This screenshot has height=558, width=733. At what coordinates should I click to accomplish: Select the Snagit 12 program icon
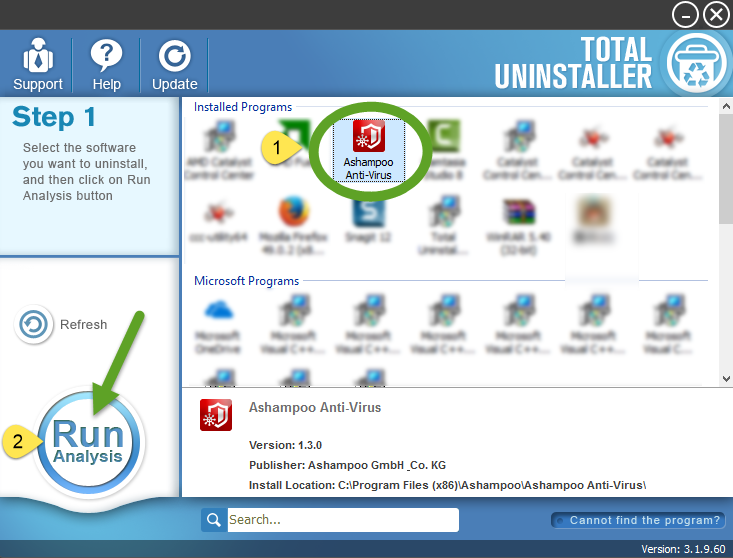tap(368, 220)
